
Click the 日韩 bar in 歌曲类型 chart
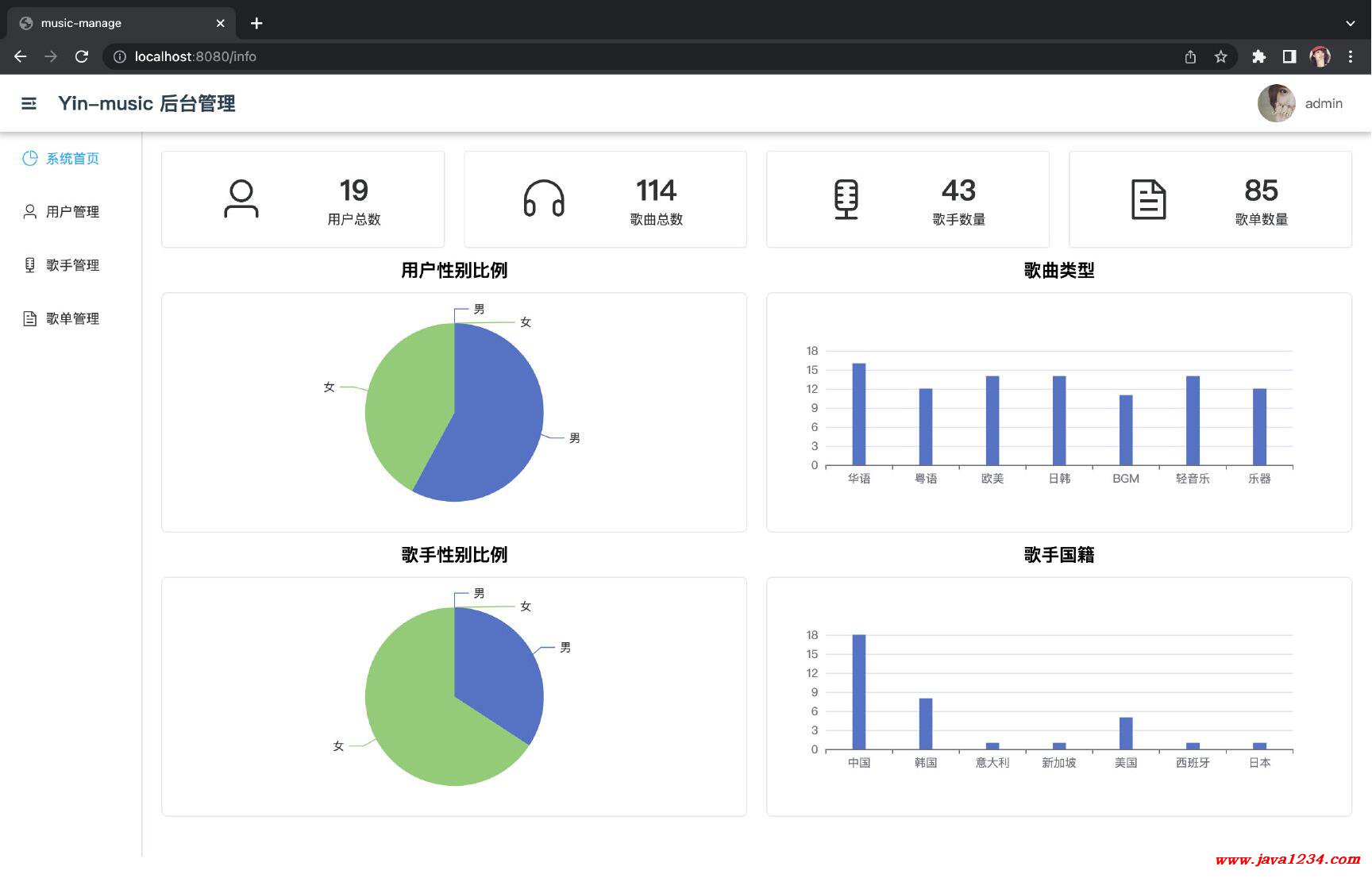1059,420
